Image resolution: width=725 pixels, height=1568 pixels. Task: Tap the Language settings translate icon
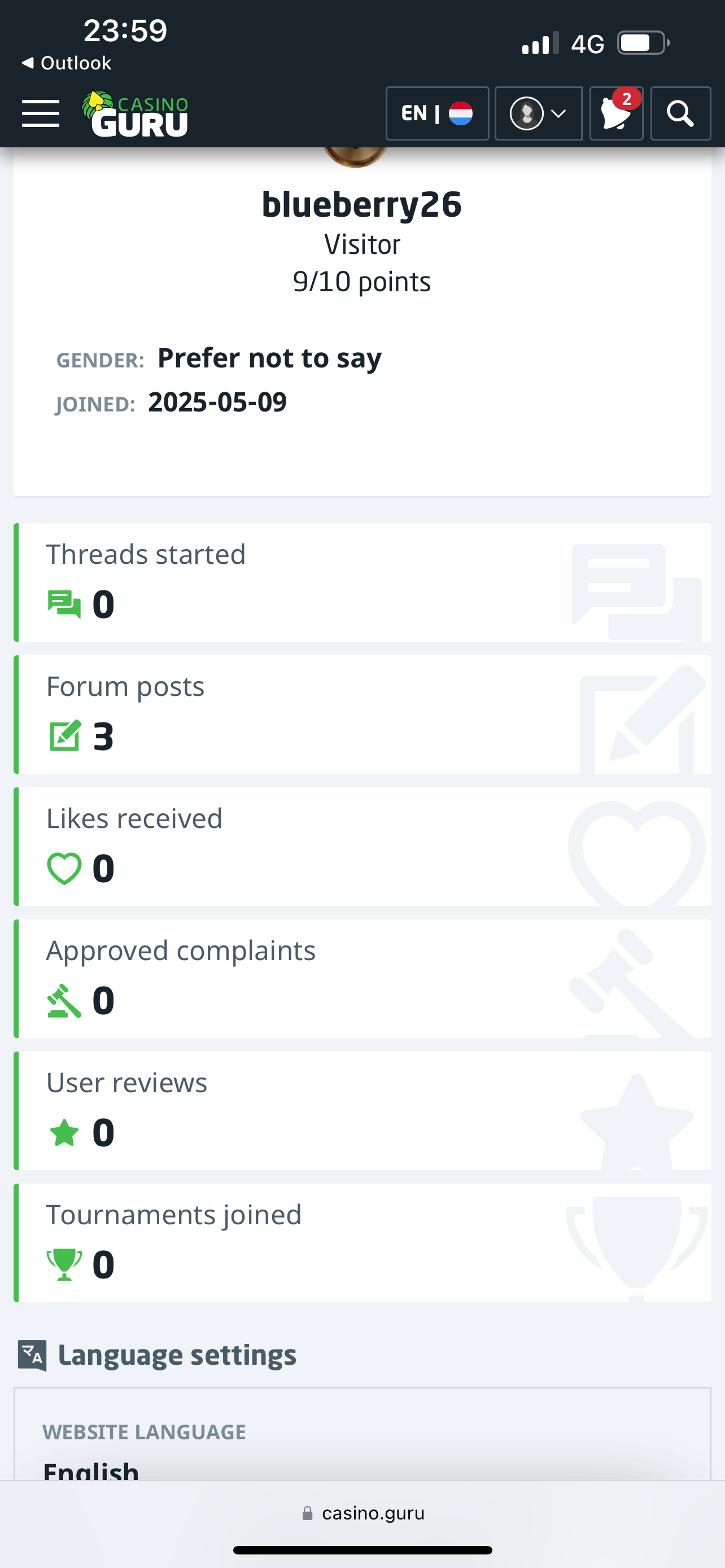coord(32,1356)
